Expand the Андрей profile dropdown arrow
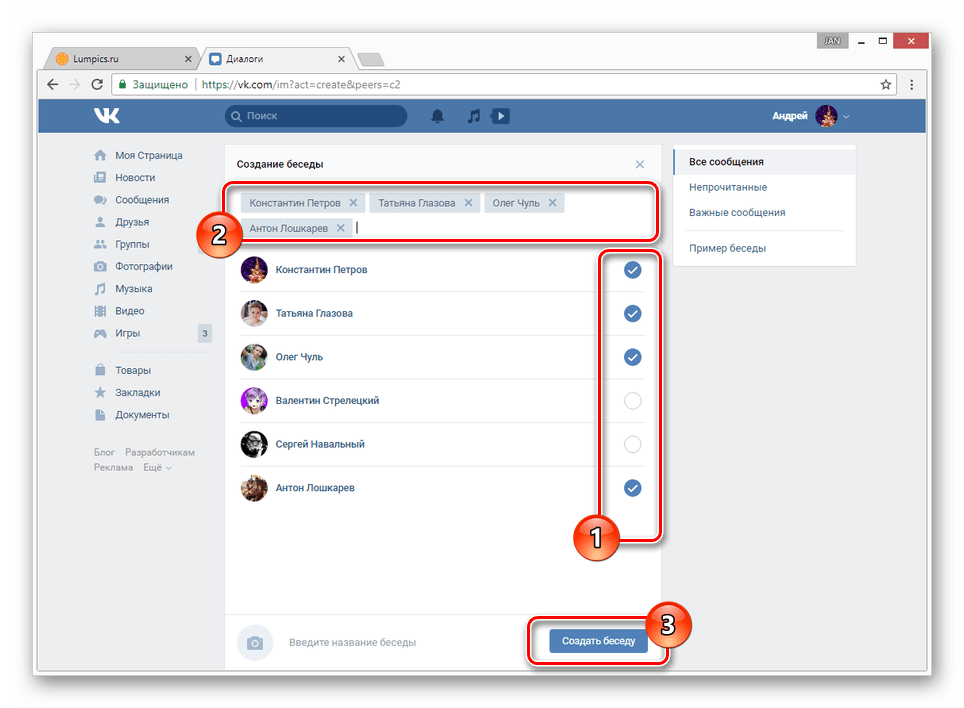Image resolution: width=964 pixels, height=708 pixels. 847,116
